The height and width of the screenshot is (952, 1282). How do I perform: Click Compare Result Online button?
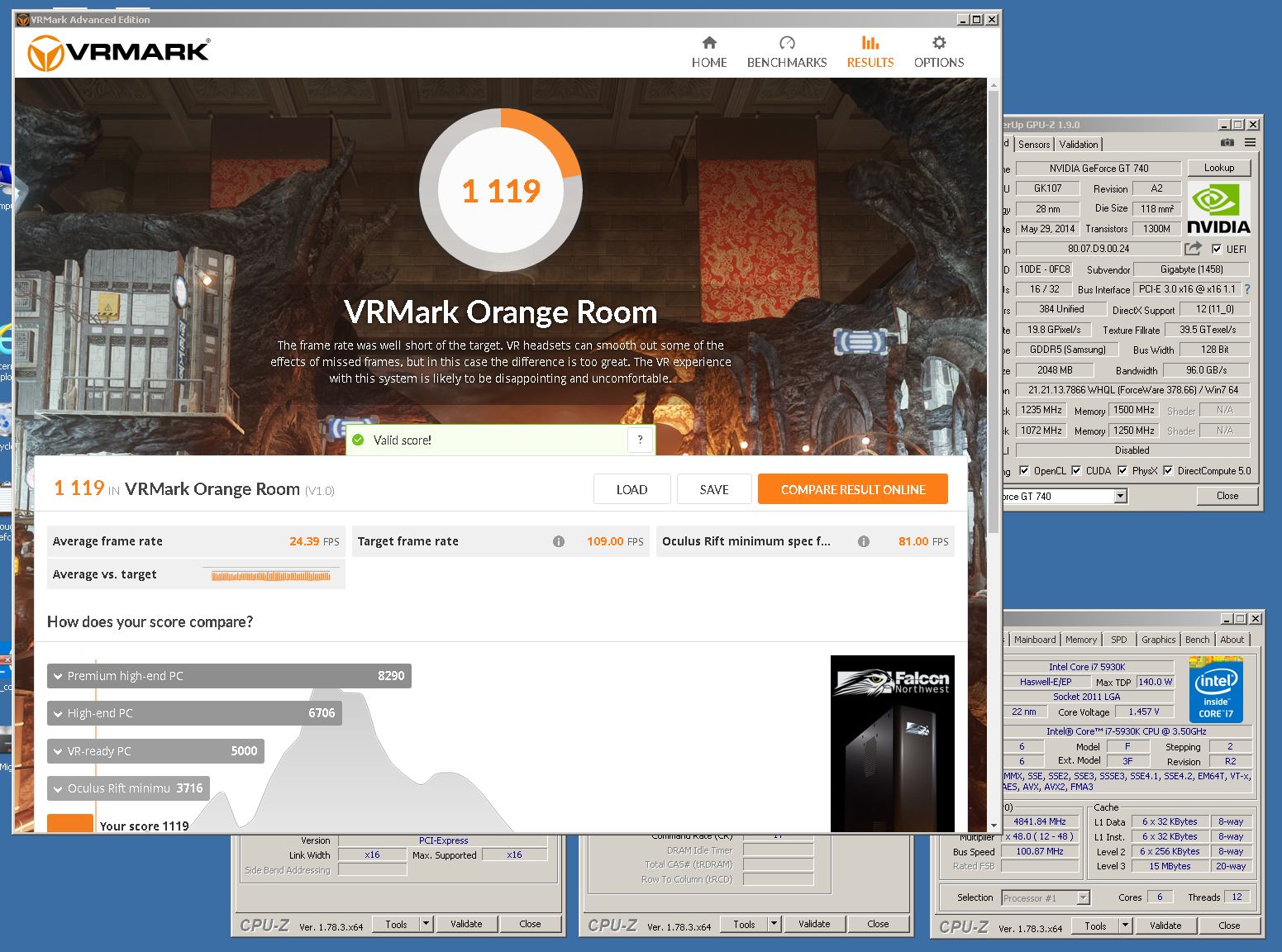(x=853, y=489)
